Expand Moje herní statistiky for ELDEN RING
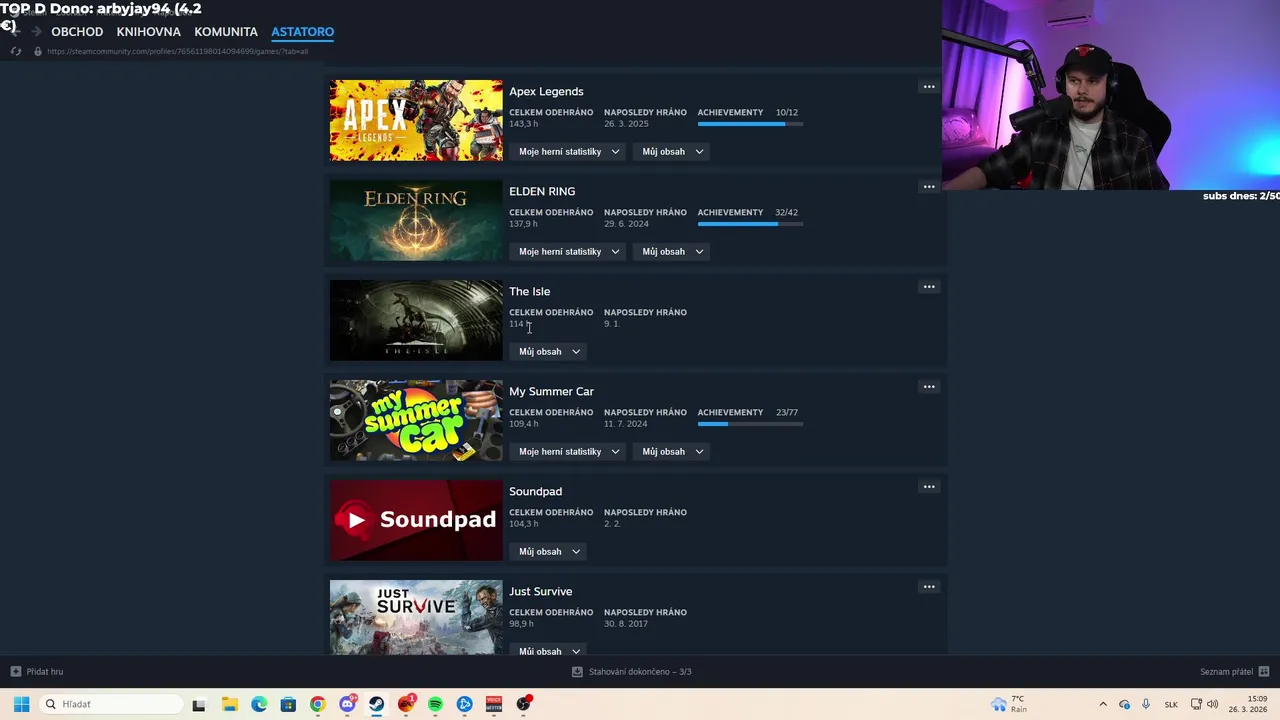The height and width of the screenshot is (720, 1280). (569, 252)
